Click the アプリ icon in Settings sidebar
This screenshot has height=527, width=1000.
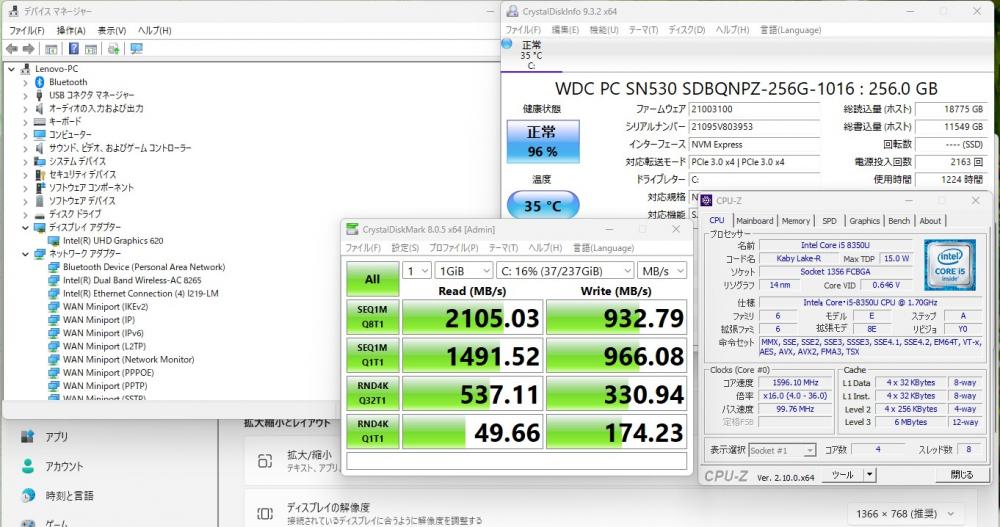click(x=27, y=436)
